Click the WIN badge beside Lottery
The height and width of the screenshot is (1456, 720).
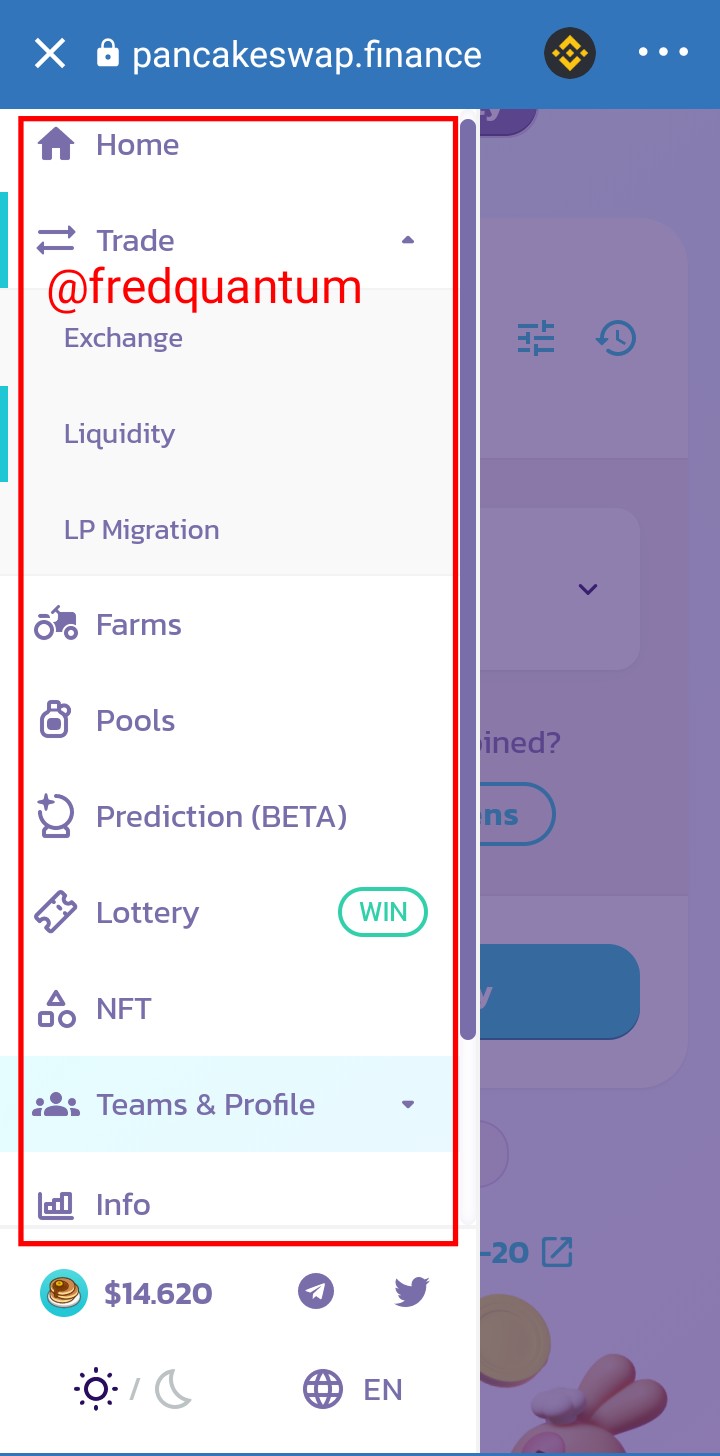click(x=383, y=912)
